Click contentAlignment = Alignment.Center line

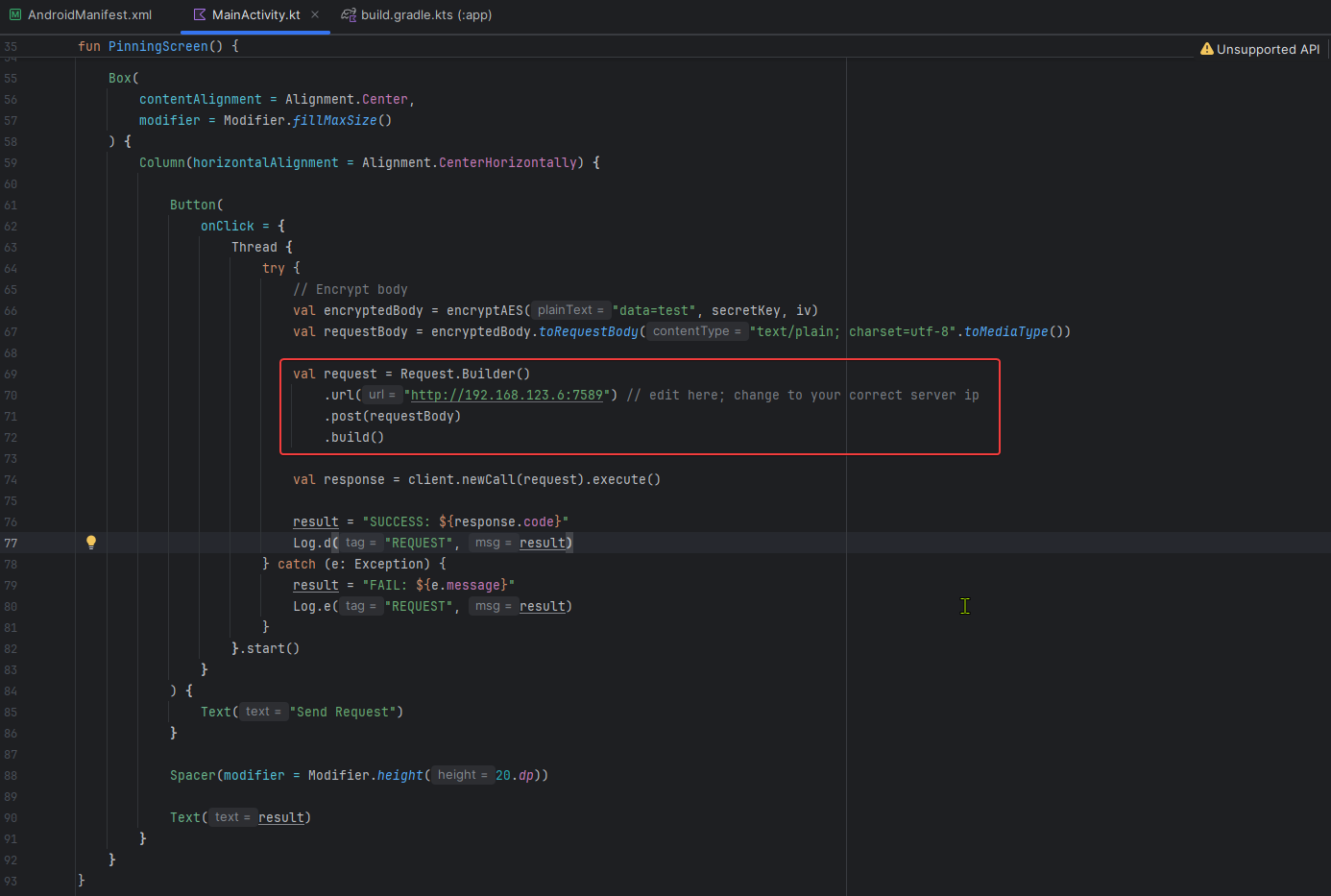tap(278, 99)
